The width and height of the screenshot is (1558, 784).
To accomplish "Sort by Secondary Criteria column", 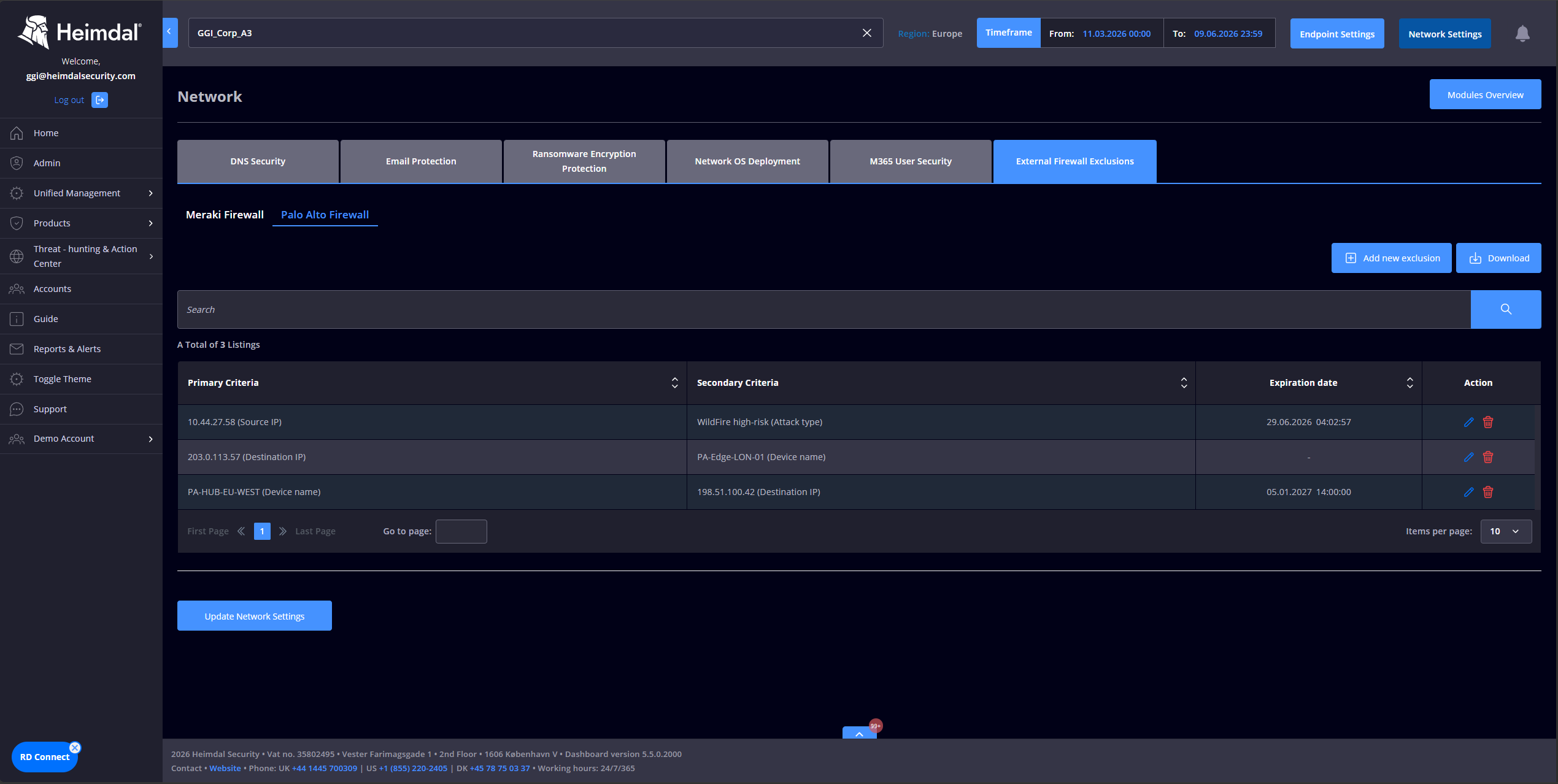I will point(1184,383).
